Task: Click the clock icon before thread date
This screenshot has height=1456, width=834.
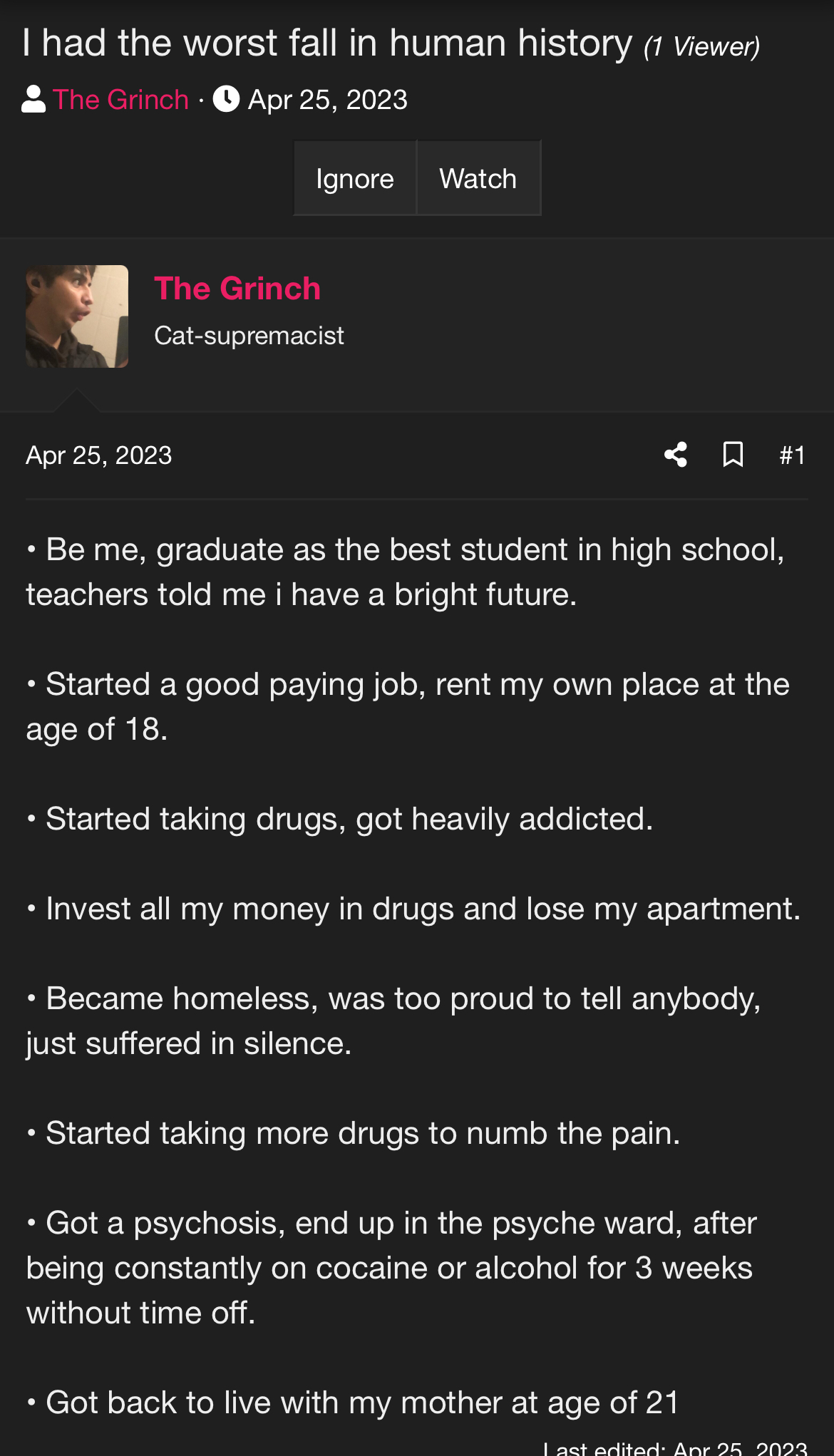Action: (x=226, y=100)
